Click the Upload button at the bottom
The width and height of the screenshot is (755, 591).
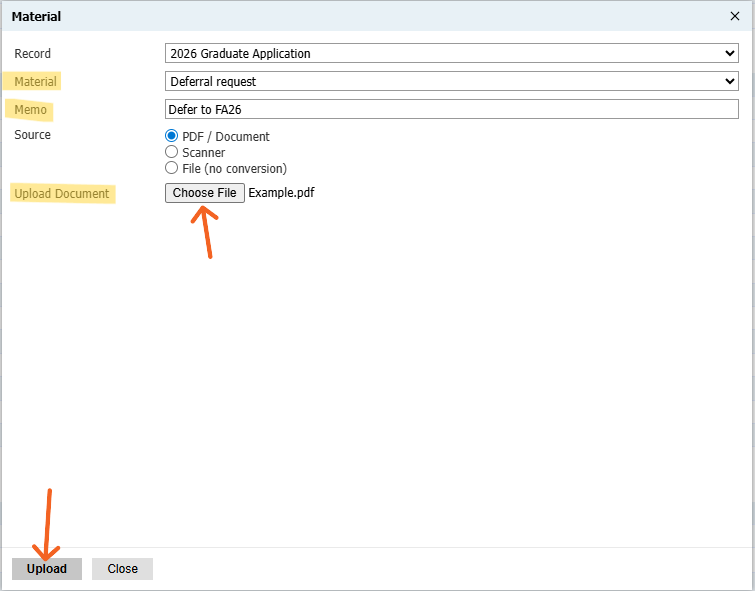click(x=47, y=569)
